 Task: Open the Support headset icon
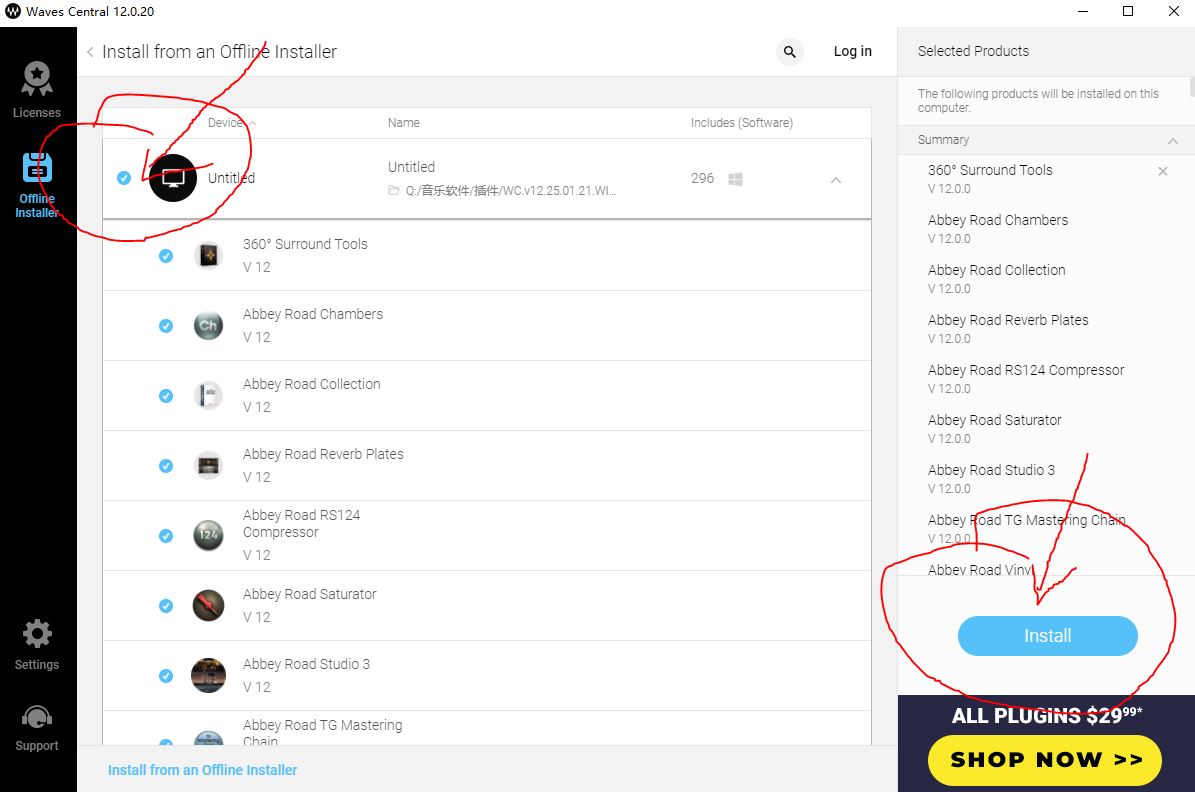(37, 718)
